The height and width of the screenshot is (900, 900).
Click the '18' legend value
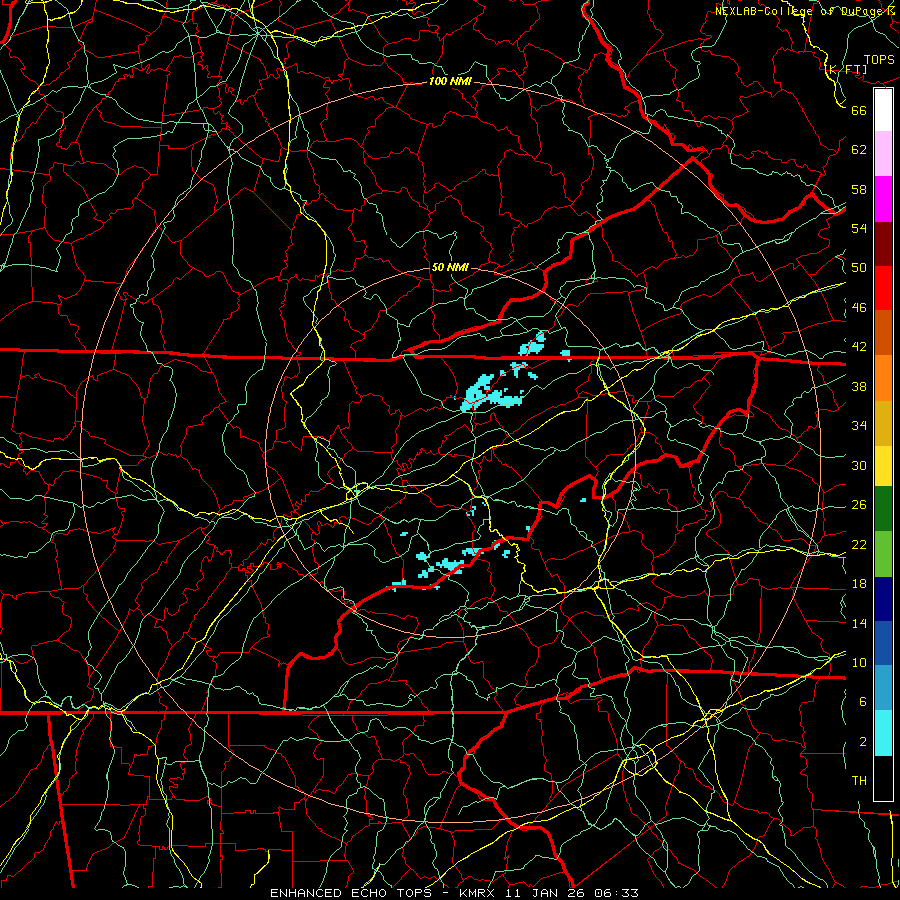coord(859,584)
